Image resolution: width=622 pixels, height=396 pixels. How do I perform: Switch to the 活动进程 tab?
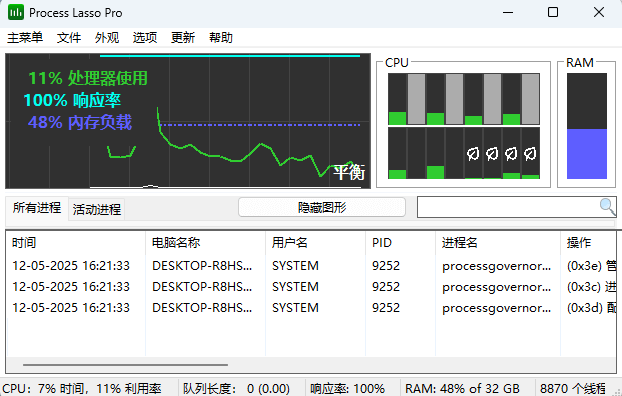click(97, 209)
